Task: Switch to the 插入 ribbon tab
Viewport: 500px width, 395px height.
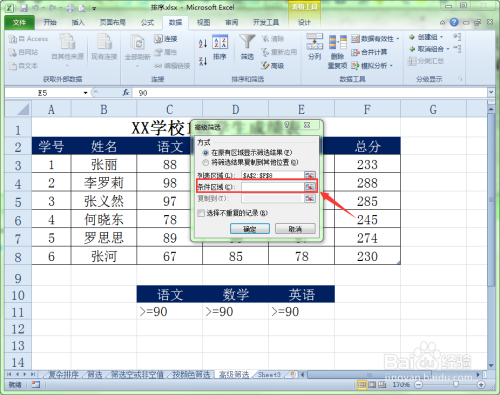Action: [x=78, y=22]
